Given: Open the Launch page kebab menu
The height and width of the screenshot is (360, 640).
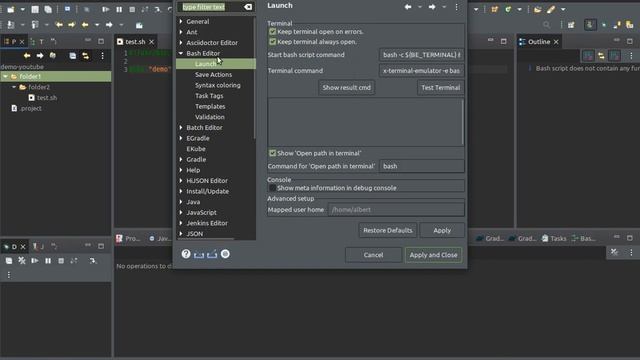Looking at the screenshot, I should coord(456,7).
